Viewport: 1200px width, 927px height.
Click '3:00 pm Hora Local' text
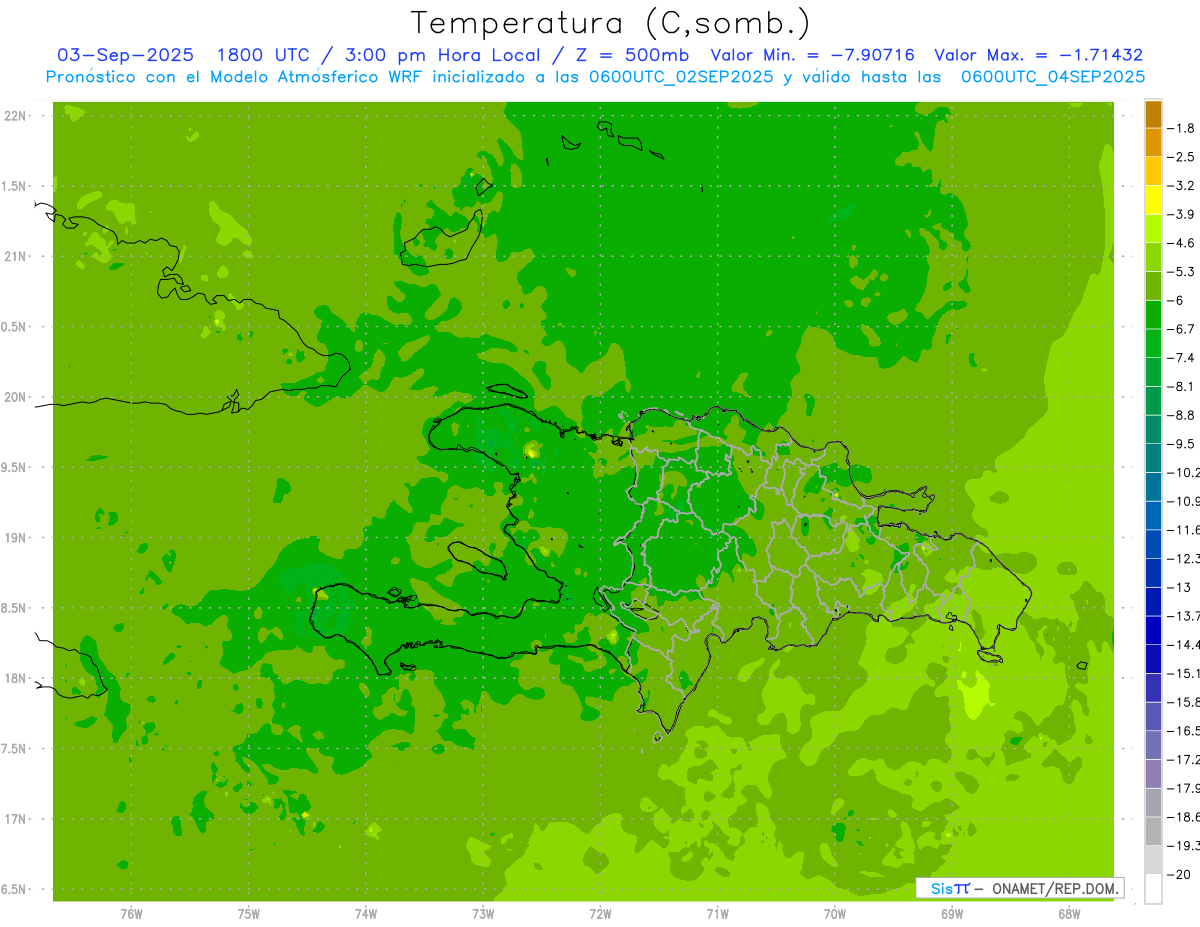pos(441,56)
